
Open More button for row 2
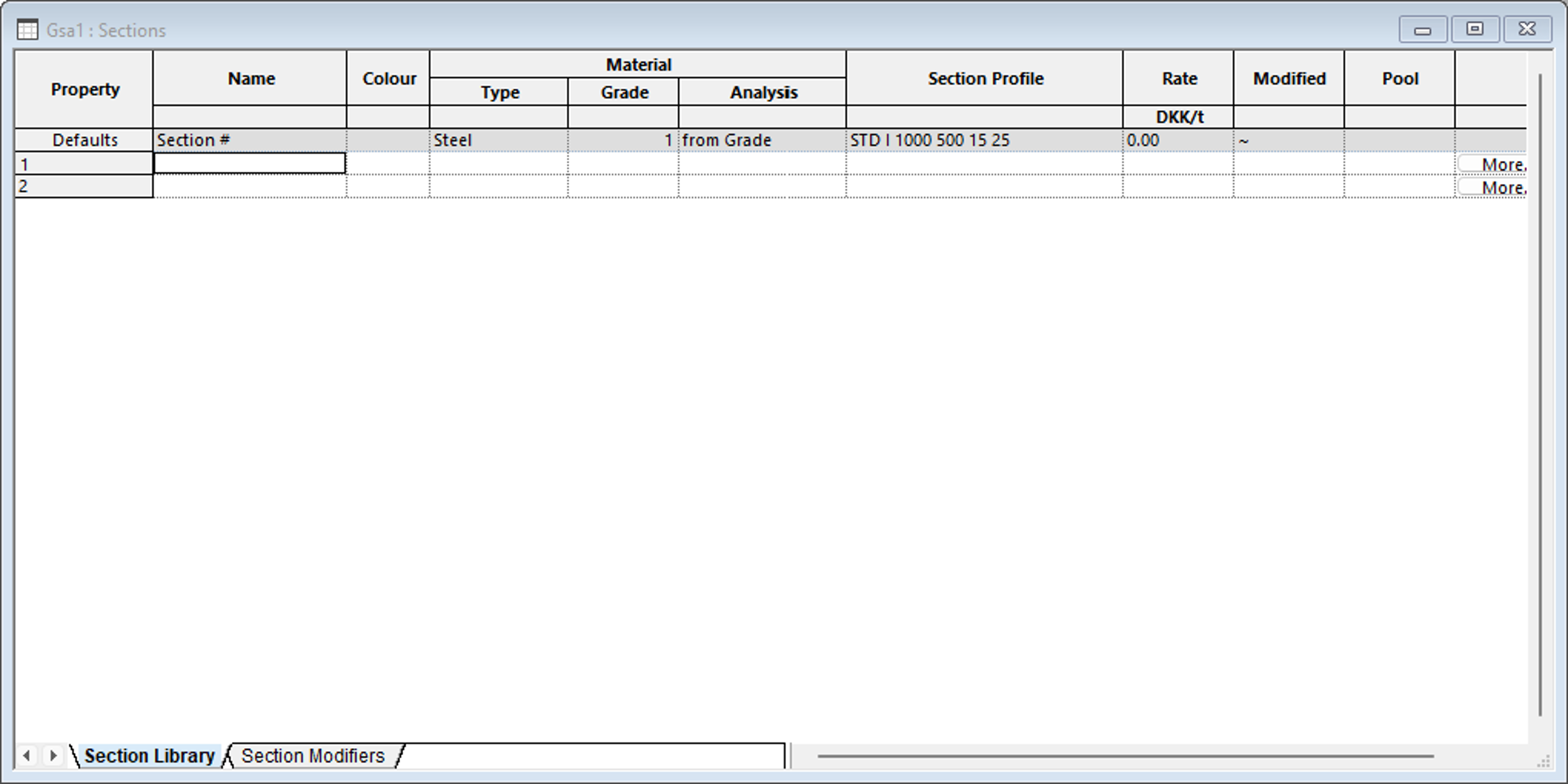1492,187
